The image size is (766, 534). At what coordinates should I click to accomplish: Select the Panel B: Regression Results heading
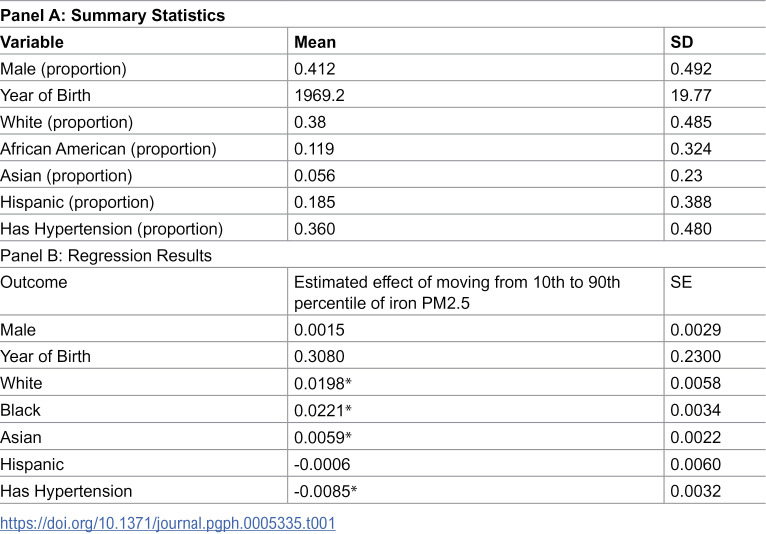(x=106, y=256)
